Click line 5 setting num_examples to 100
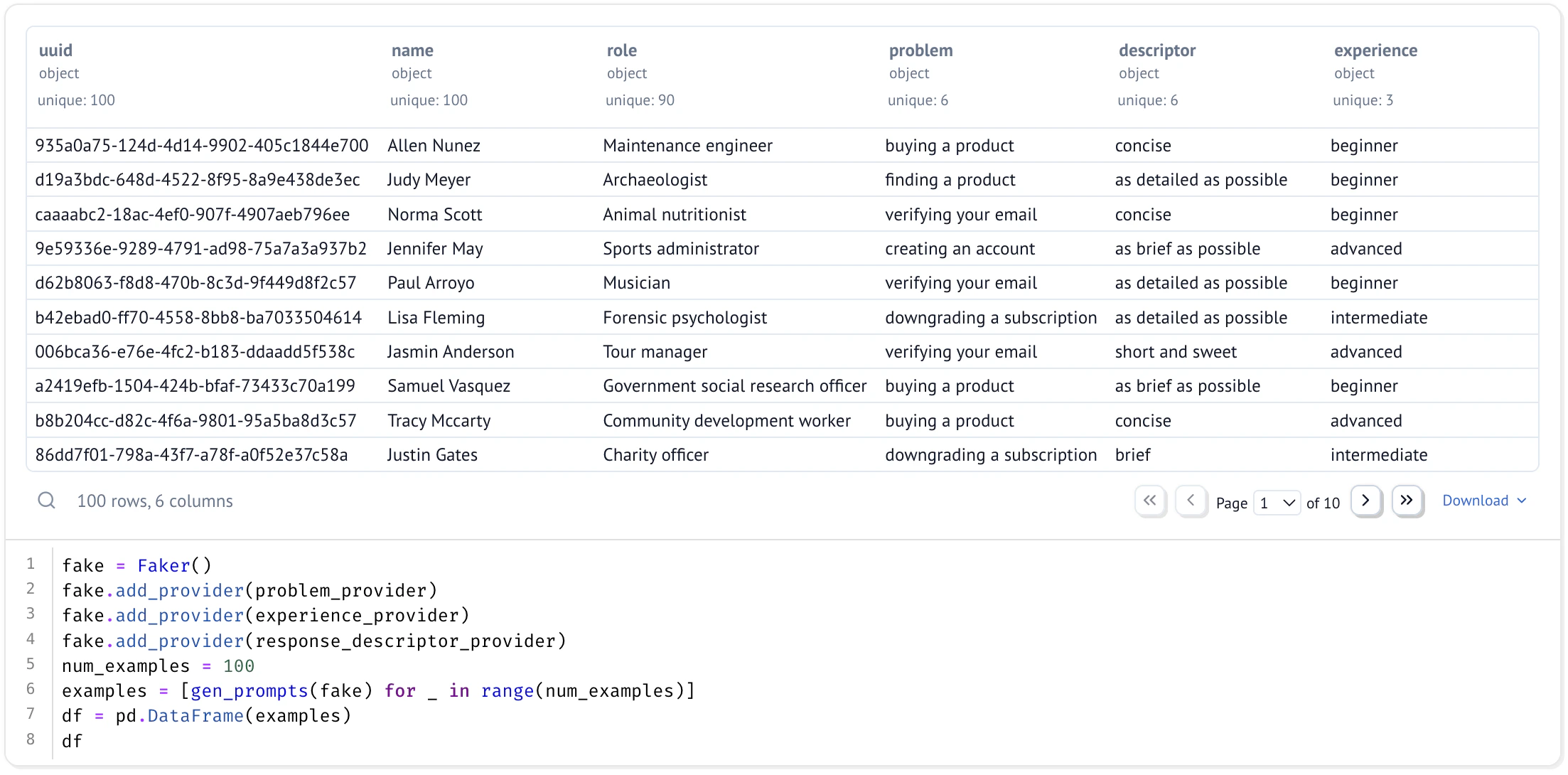 (158, 666)
